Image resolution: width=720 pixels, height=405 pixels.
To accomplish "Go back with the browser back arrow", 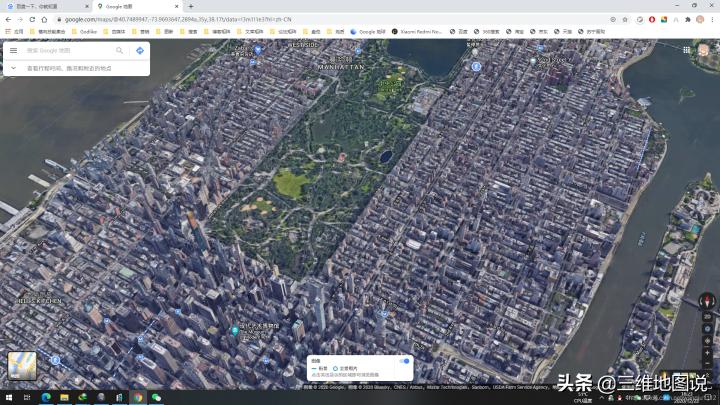I will (x=8, y=19).
